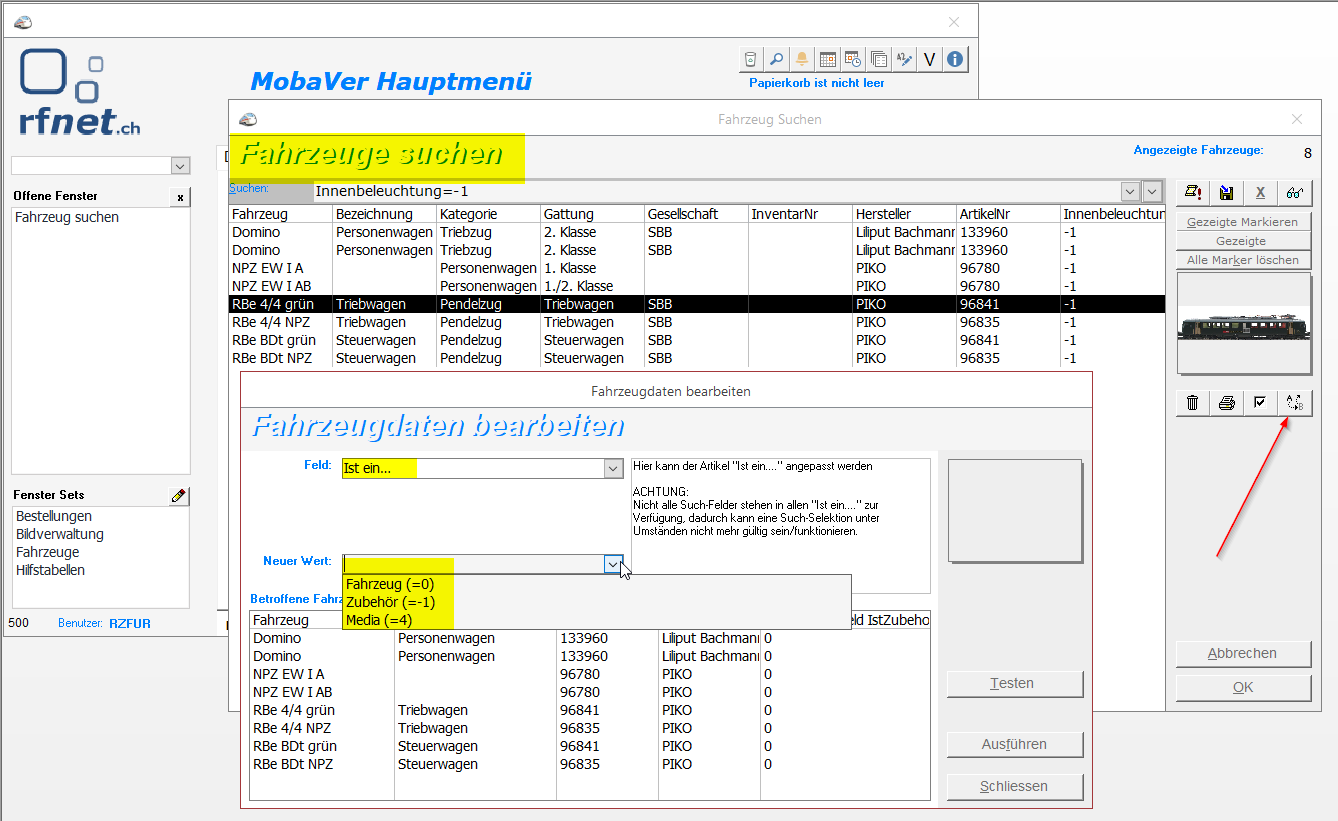Open the Papierkorb trash icon in main toolbar
The width and height of the screenshot is (1338, 821).
[751, 59]
